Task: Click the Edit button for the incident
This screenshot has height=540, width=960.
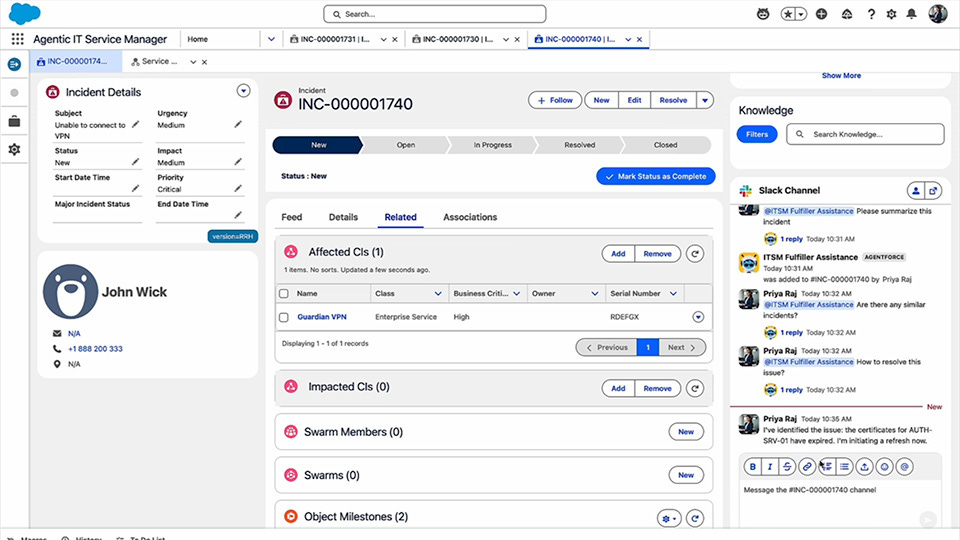Action: click(x=634, y=100)
